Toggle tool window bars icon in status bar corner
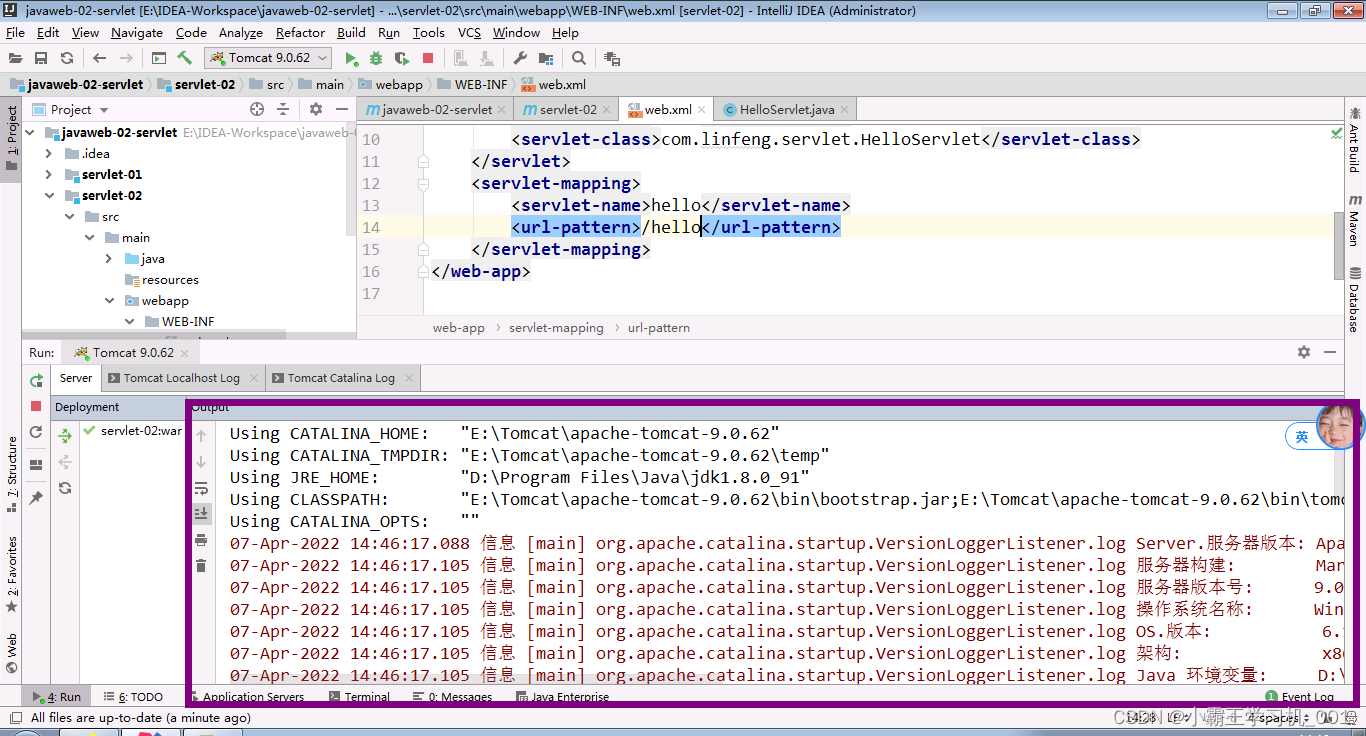The image size is (1366, 736). point(14,717)
